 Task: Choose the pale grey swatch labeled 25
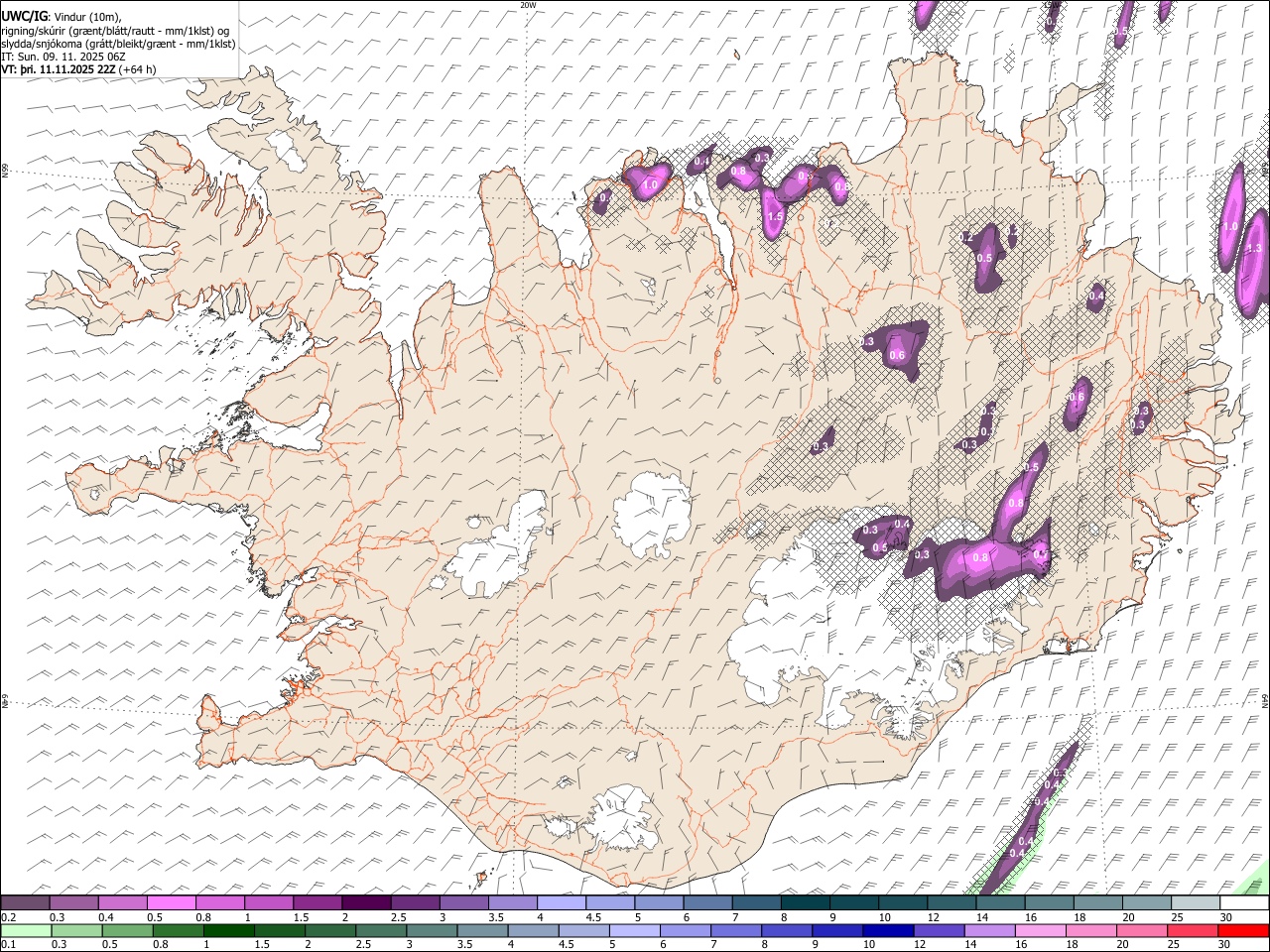[1196, 903]
